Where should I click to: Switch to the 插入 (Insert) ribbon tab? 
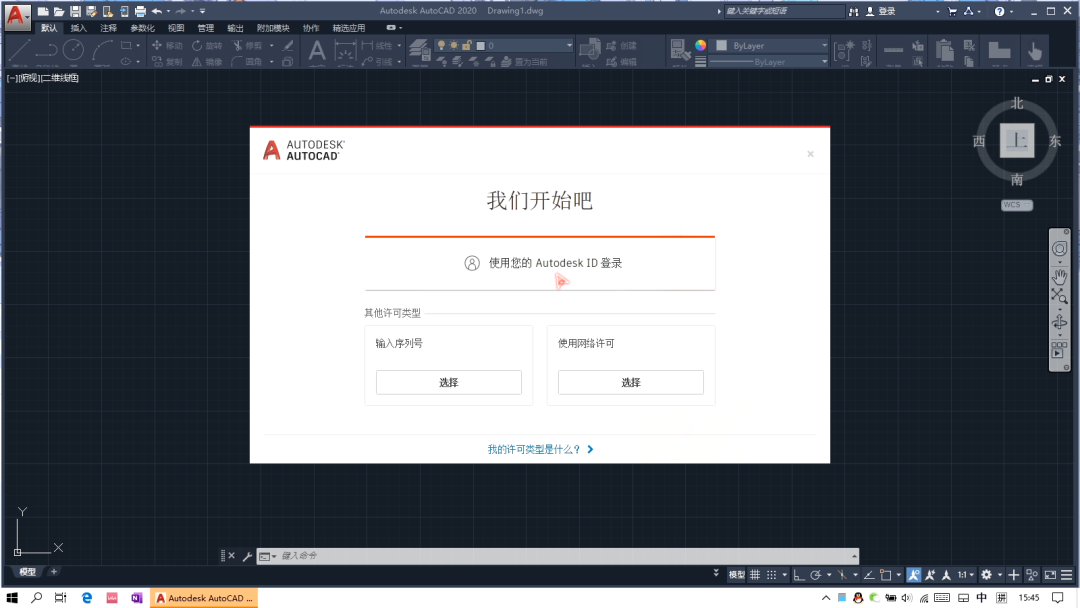coord(79,28)
